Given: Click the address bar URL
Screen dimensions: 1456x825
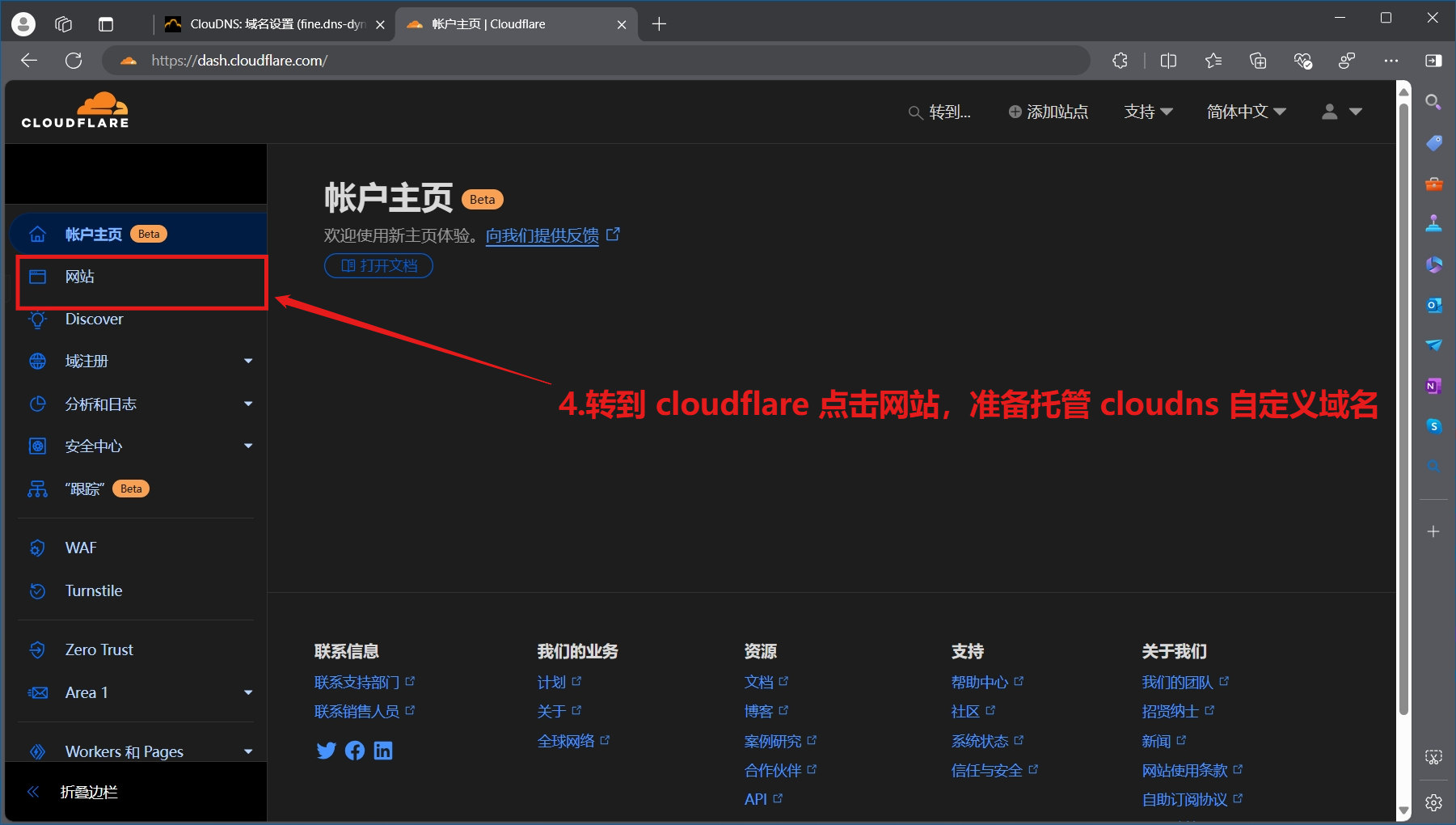Looking at the screenshot, I should click(239, 61).
